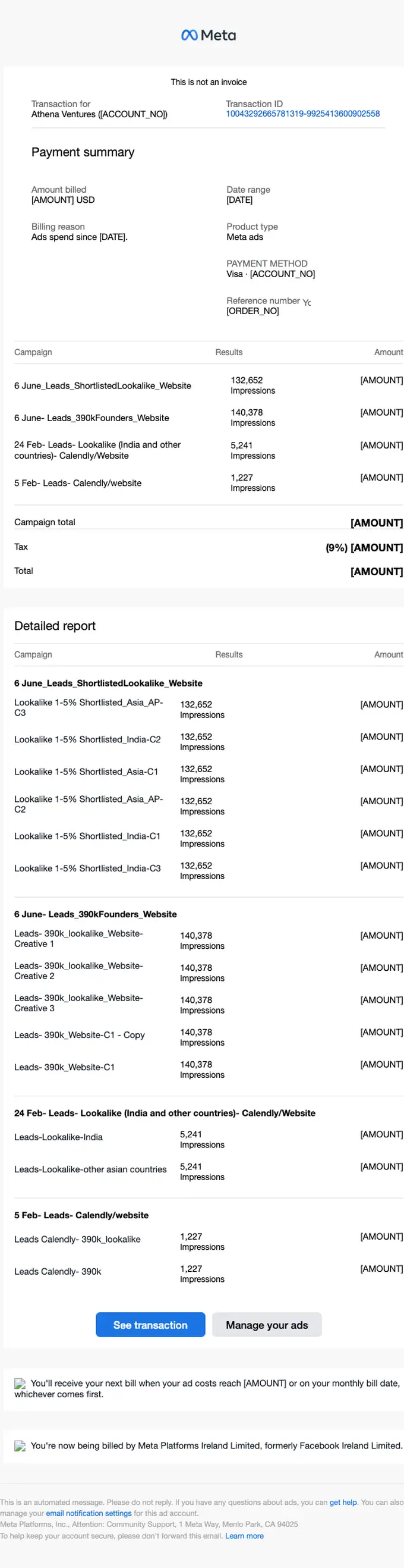This screenshot has width=404, height=1568.
Task: Click the 'Date range' label
Action: pos(248,190)
